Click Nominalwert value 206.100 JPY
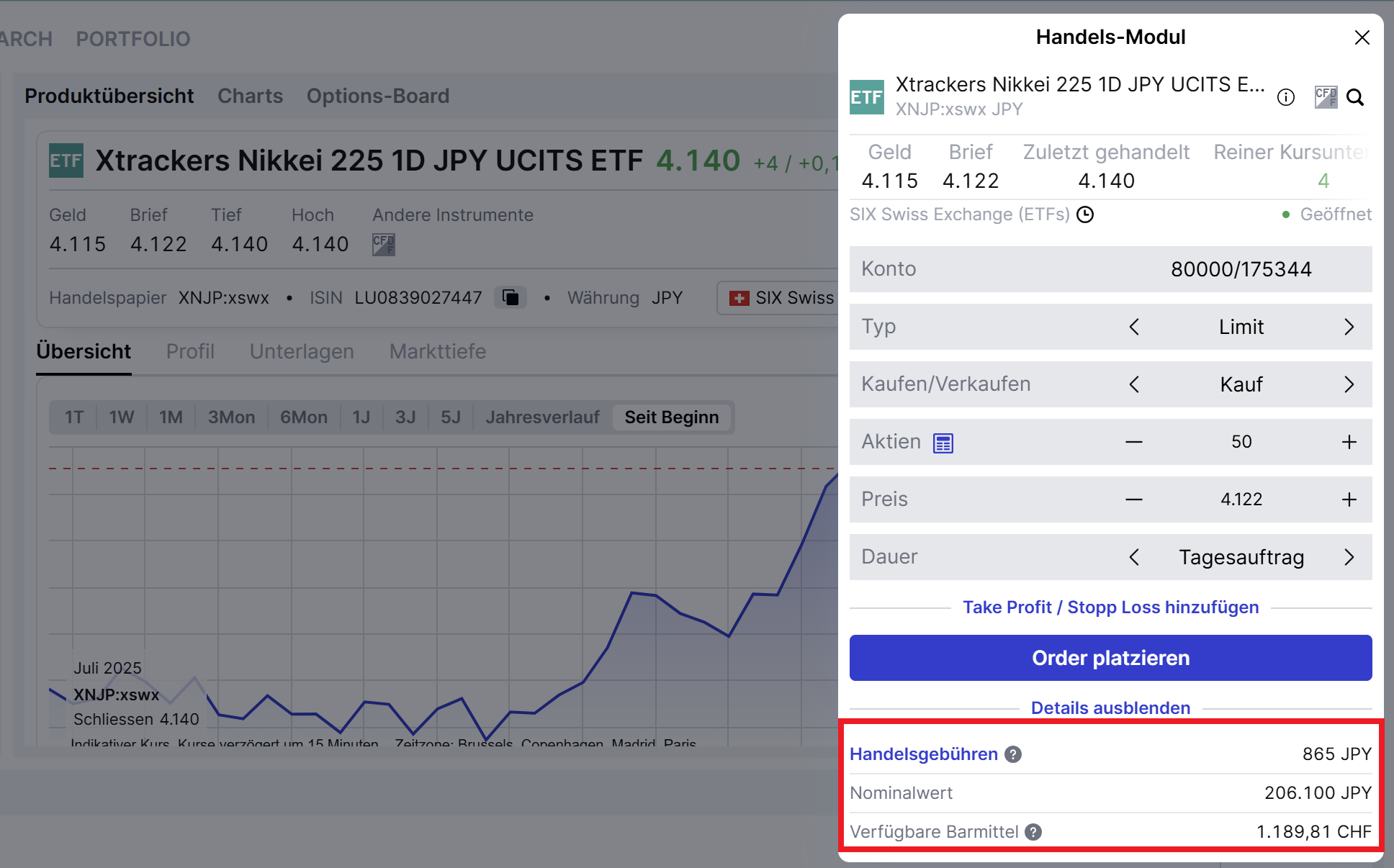The height and width of the screenshot is (868, 1394). click(x=1318, y=793)
